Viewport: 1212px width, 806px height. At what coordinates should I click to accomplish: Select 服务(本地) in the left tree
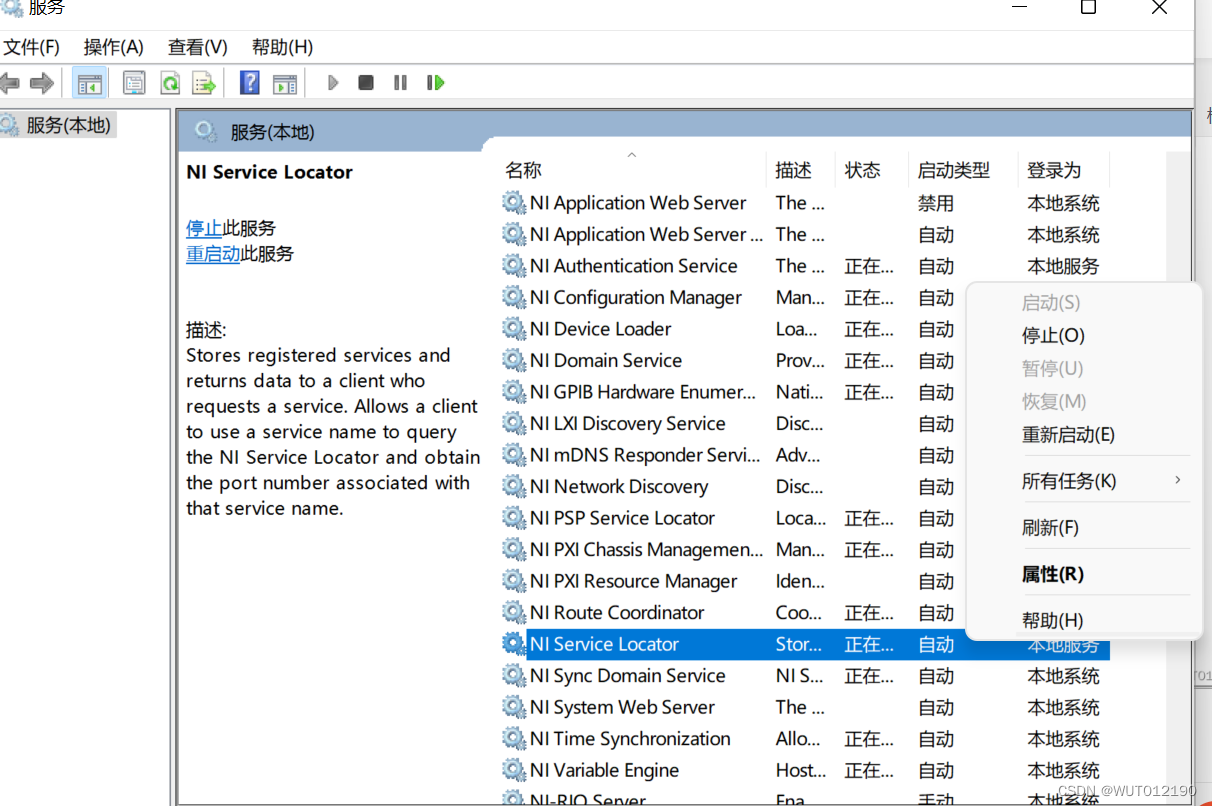point(68,125)
